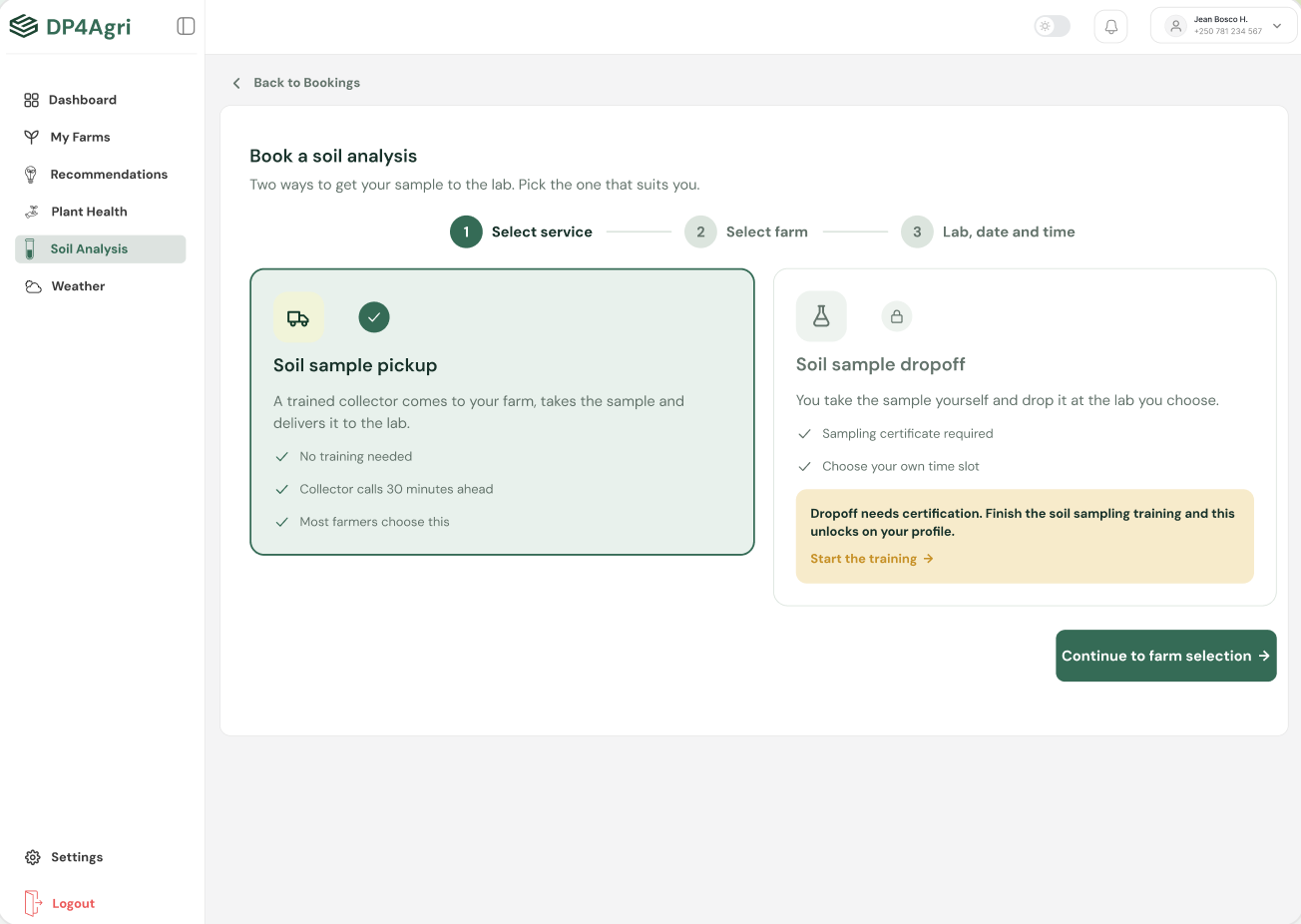Click the pickup truck icon
1301x924 pixels.
pyautogui.click(x=298, y=318)
